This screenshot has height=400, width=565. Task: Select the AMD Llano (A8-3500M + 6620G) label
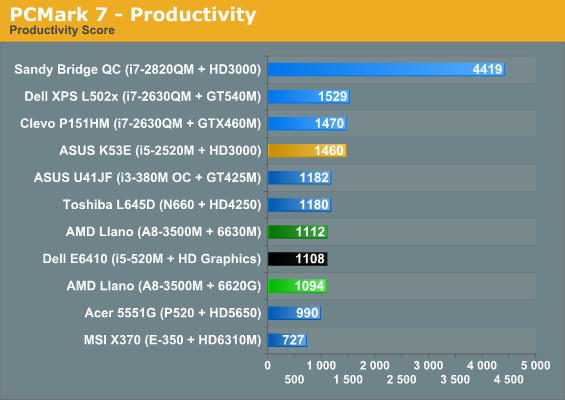(164, 286)
